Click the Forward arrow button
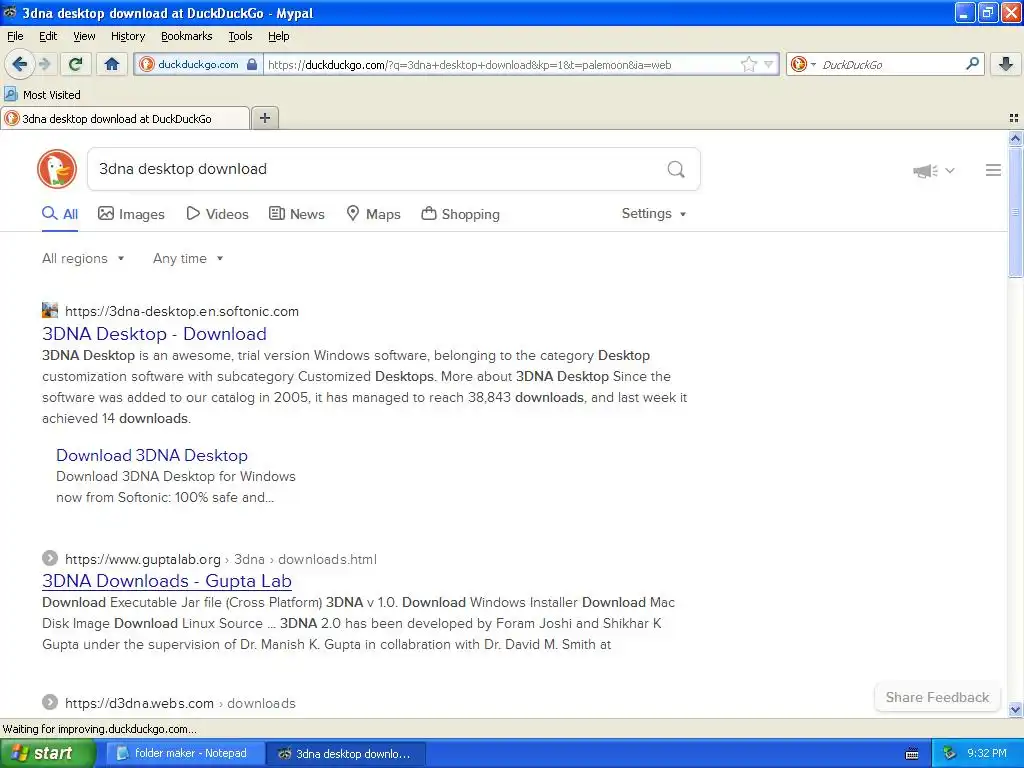The image size is (1024, 768). [x=44, y=64]
